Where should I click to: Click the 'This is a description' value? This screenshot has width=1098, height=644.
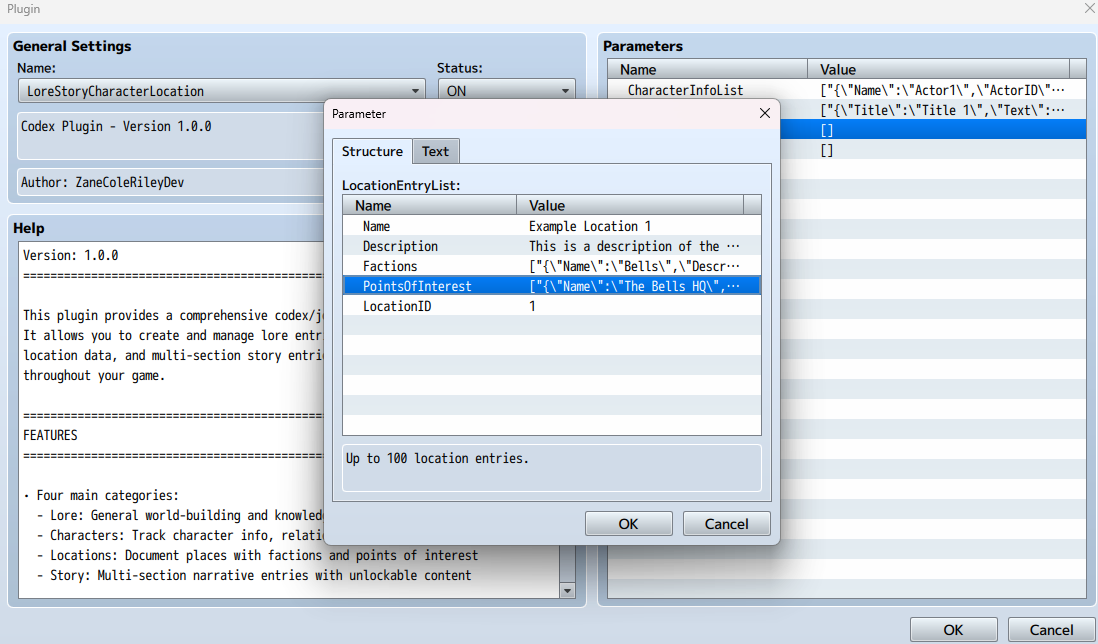coord(634,246)
